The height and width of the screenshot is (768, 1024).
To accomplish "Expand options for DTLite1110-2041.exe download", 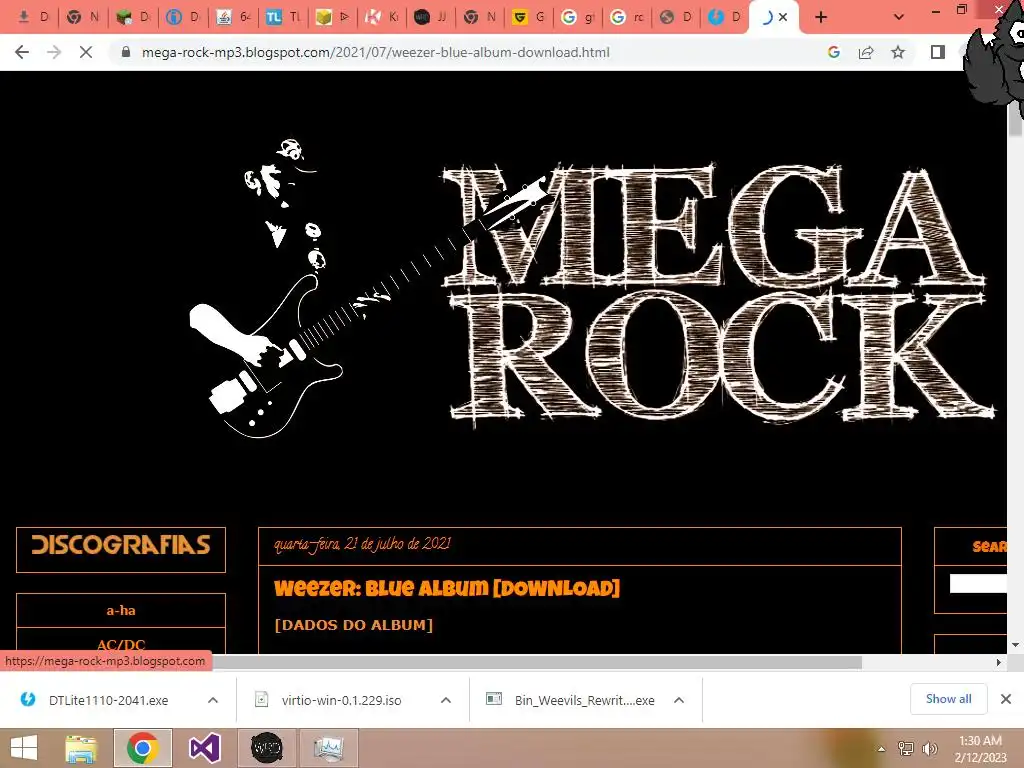I will pos(213,700).
